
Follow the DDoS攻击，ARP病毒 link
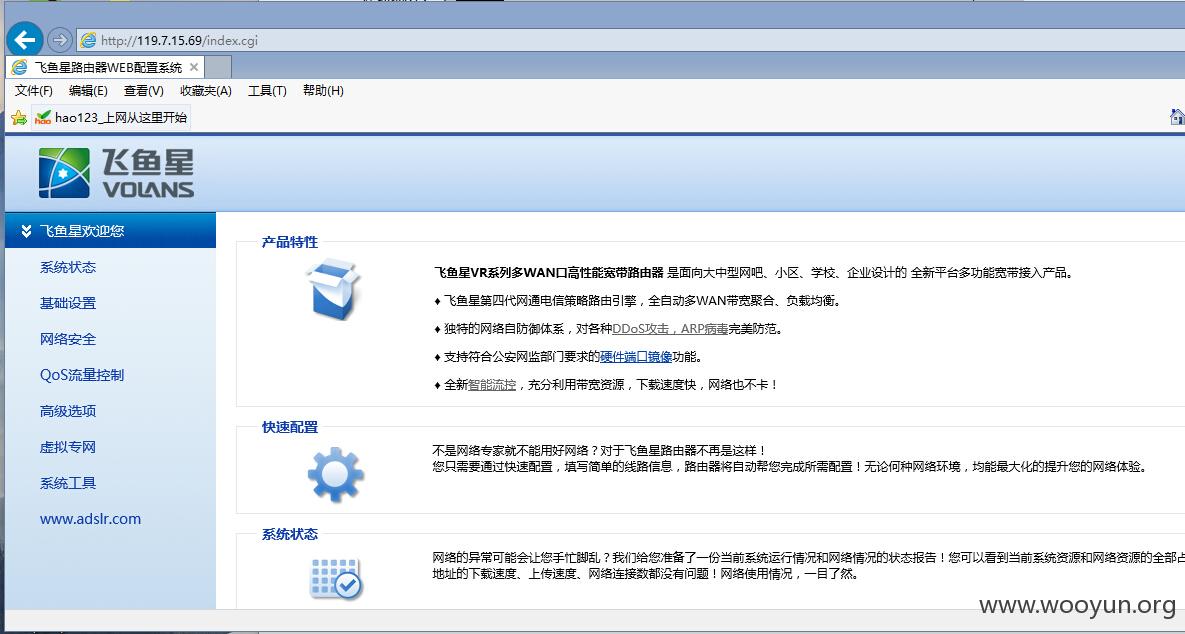pos(670,329)
